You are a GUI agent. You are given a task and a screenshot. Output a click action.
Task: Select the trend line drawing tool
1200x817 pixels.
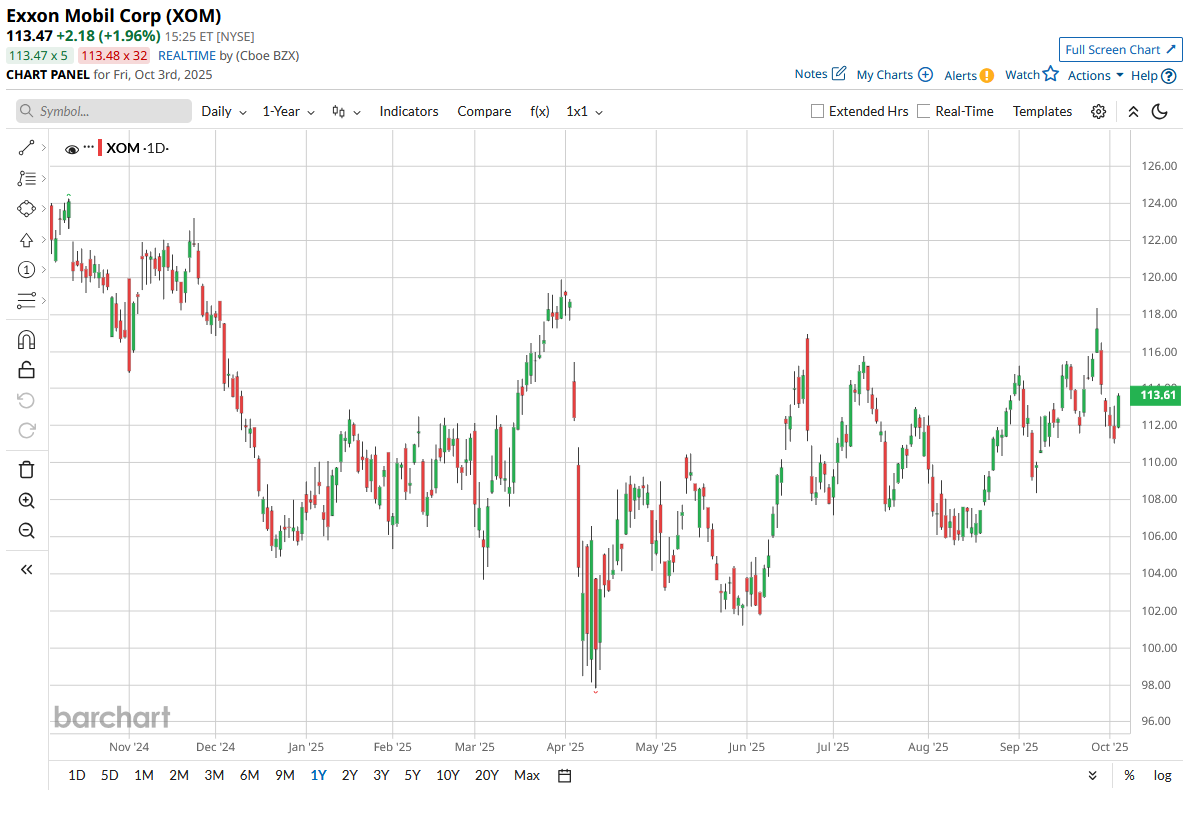(x=27, y=149)
